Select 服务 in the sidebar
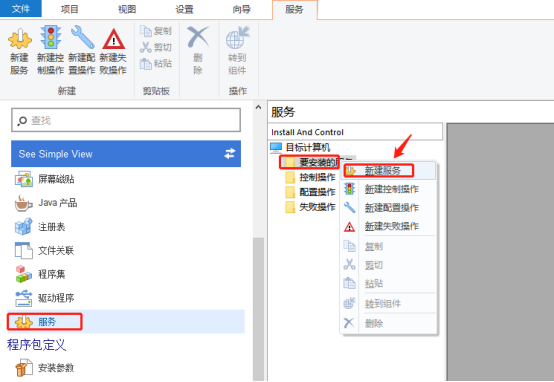Screen dimensions: 554x382 pyautogui.click(x=126, y=322)
